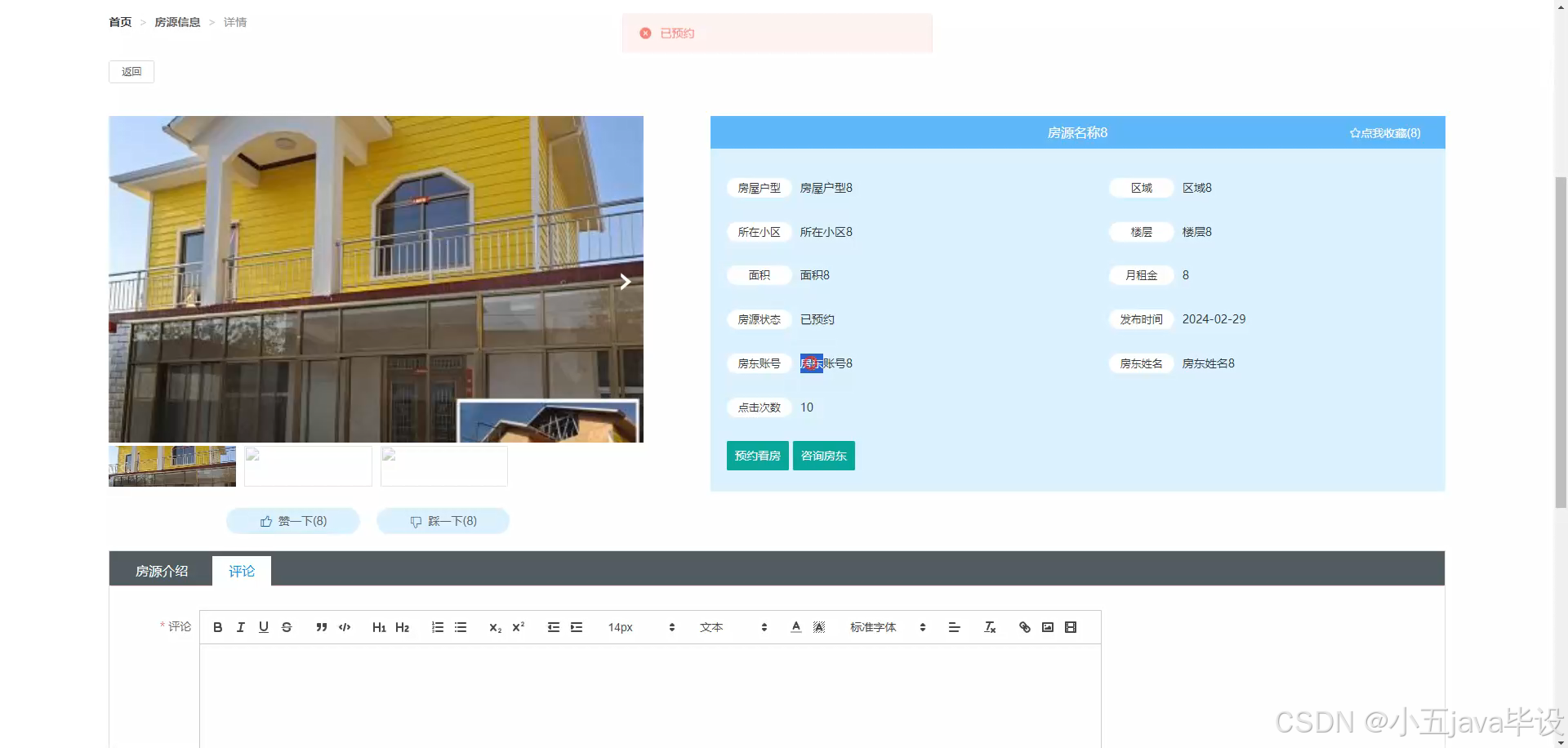This screenshot has width=1568, height=748.
Task: Click the 发布时间 label
Action: pos(1142,319)
